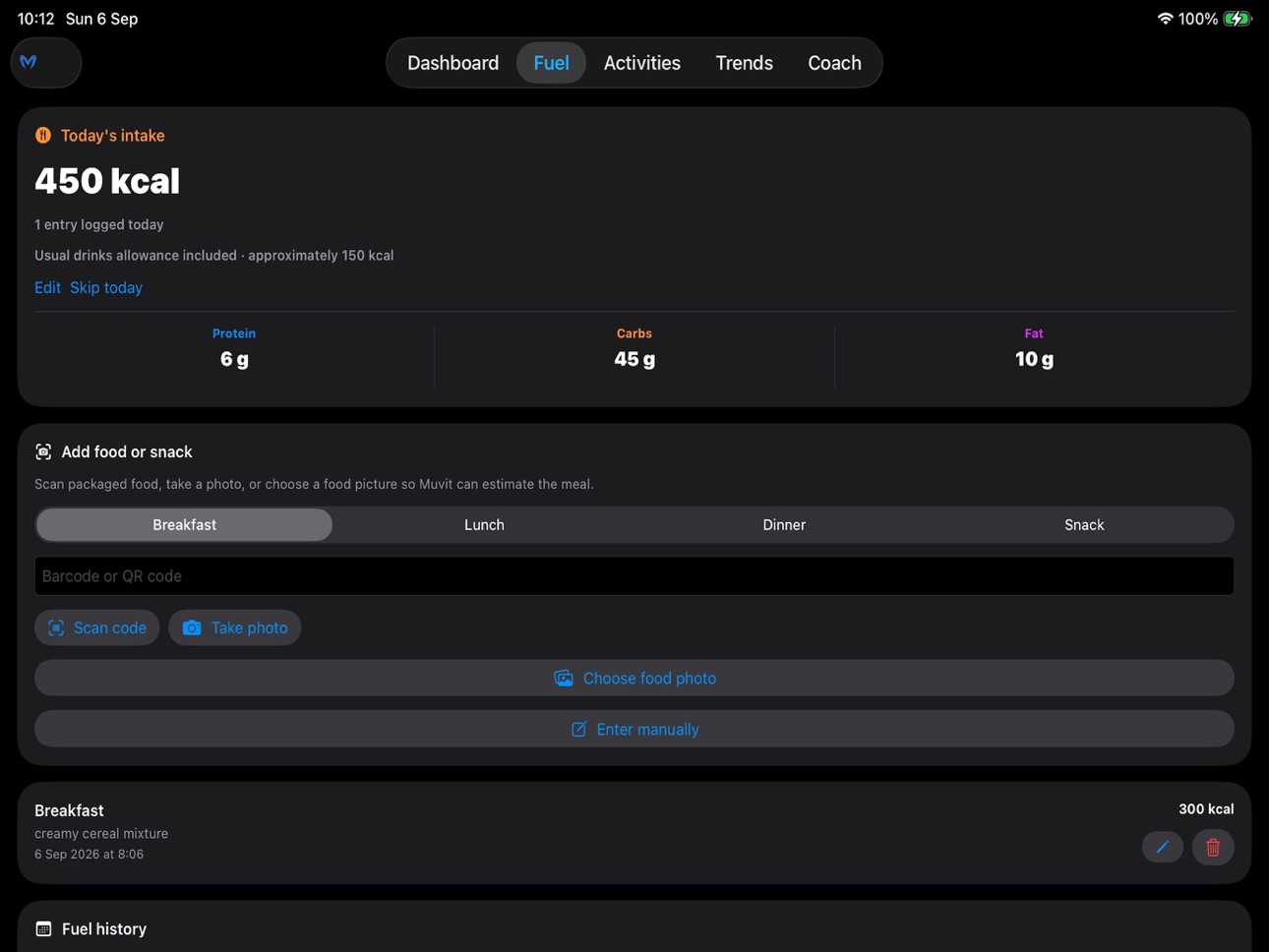Open the Dashboard tab

coord(453,63)
